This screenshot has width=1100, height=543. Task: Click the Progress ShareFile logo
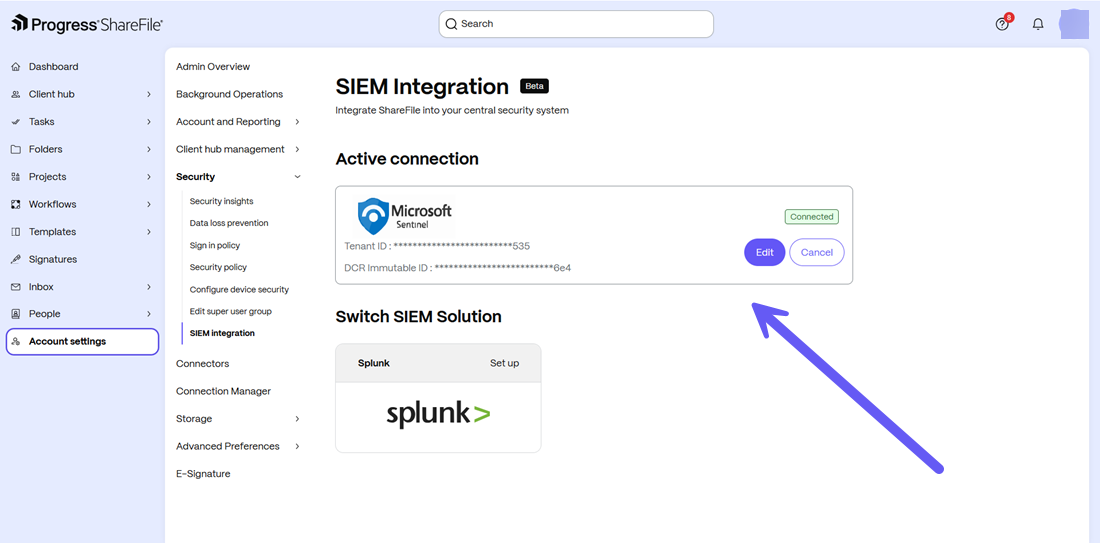(x=87, y=24)
